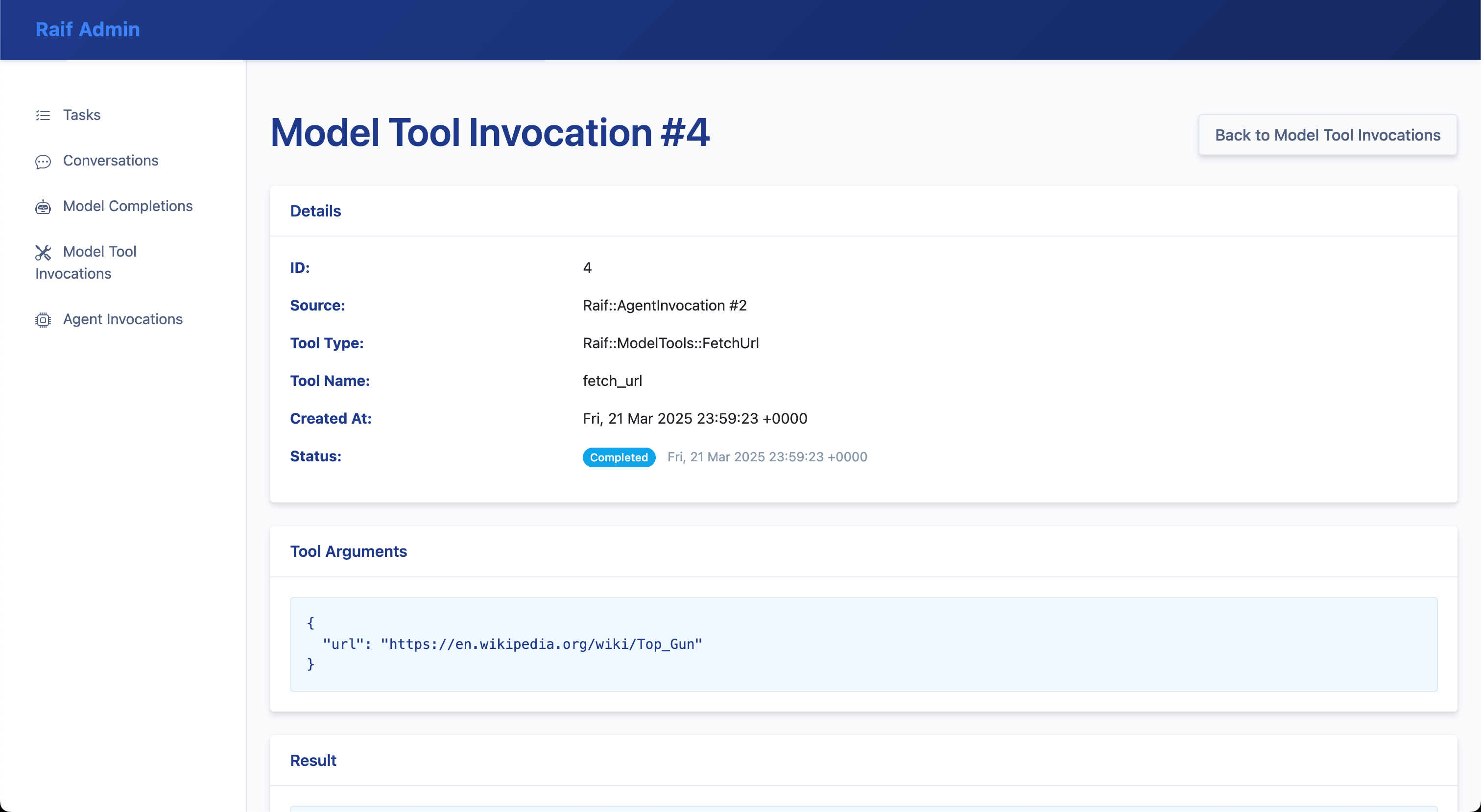
Task: Click the Raif Admin header logo link
Action: click(87, 29)
